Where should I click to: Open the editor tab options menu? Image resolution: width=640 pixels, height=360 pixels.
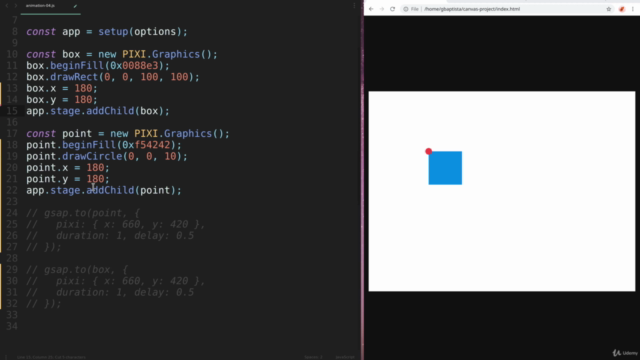coord(354,6)
